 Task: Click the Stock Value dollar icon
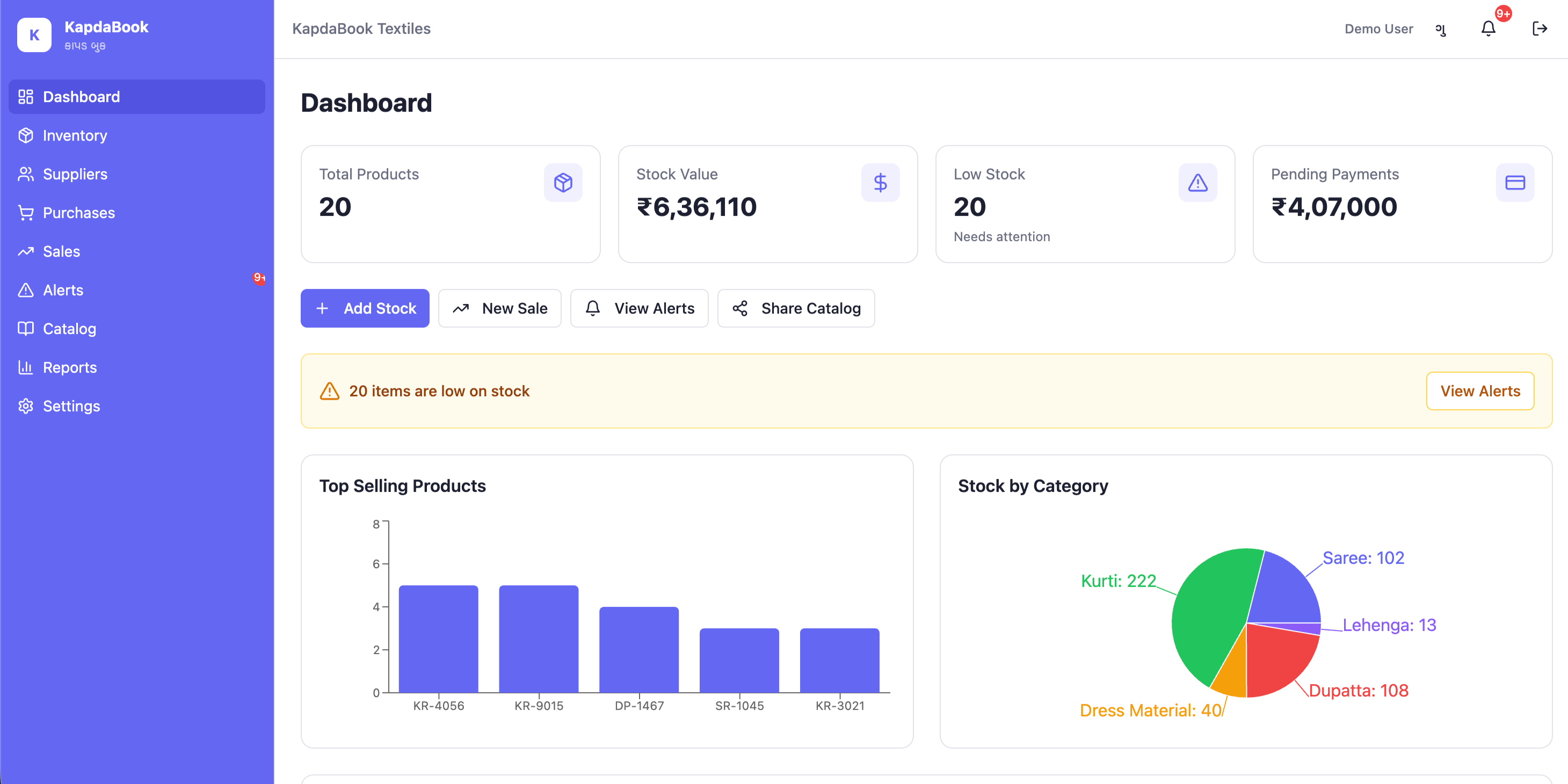pyautogui.click(x=880, y=183)
